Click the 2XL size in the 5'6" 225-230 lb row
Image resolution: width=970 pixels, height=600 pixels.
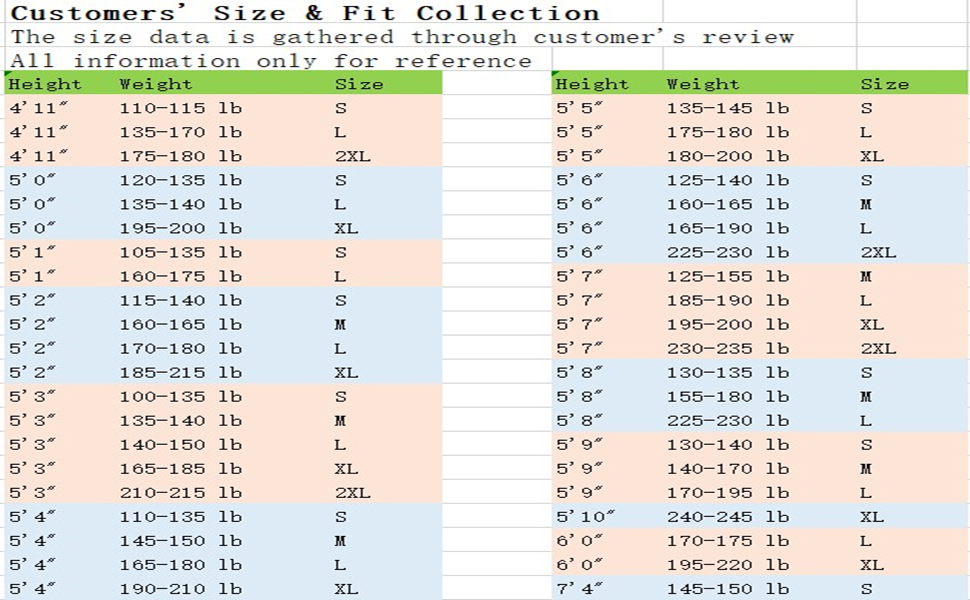click(x=878, y=252)
